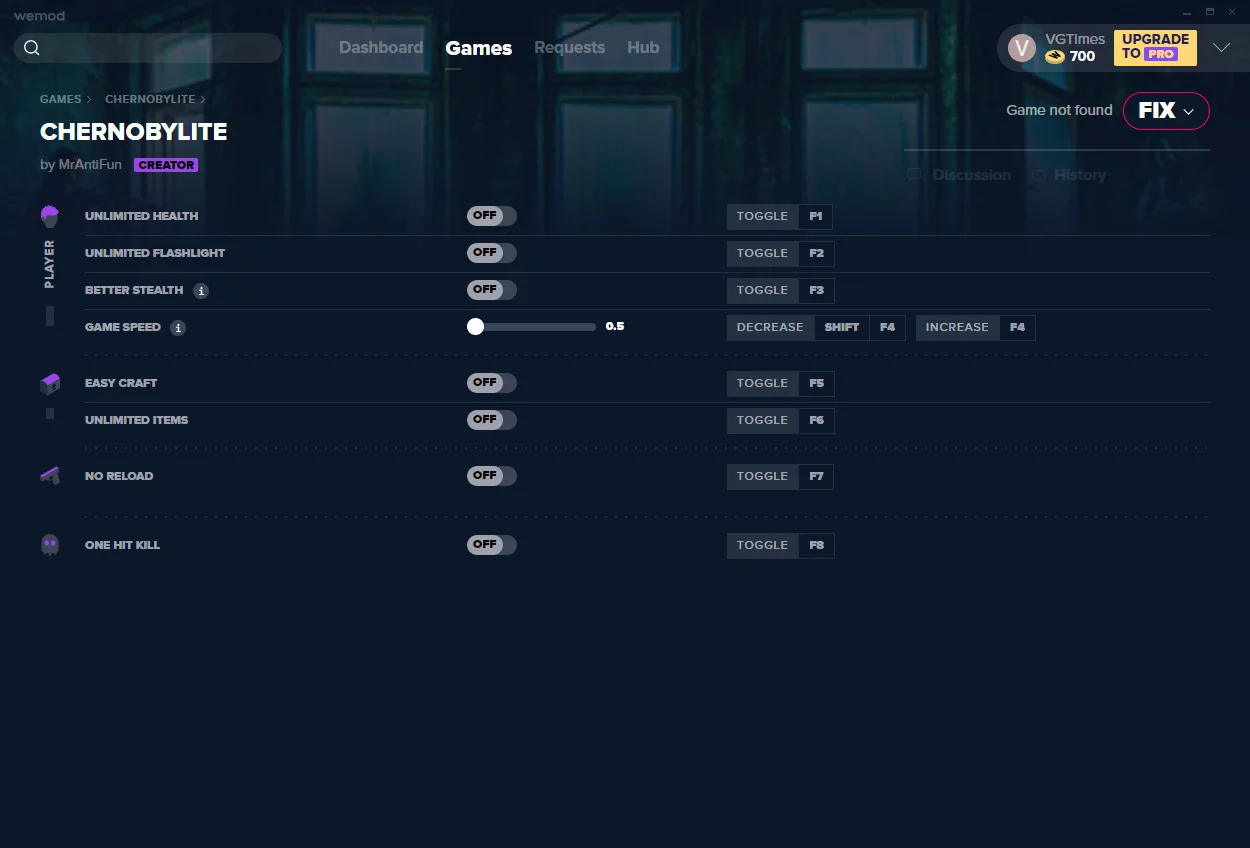Go to GAMES breadcrumb link
Viewport: 1250px width, 848px height.
point(61,100)
